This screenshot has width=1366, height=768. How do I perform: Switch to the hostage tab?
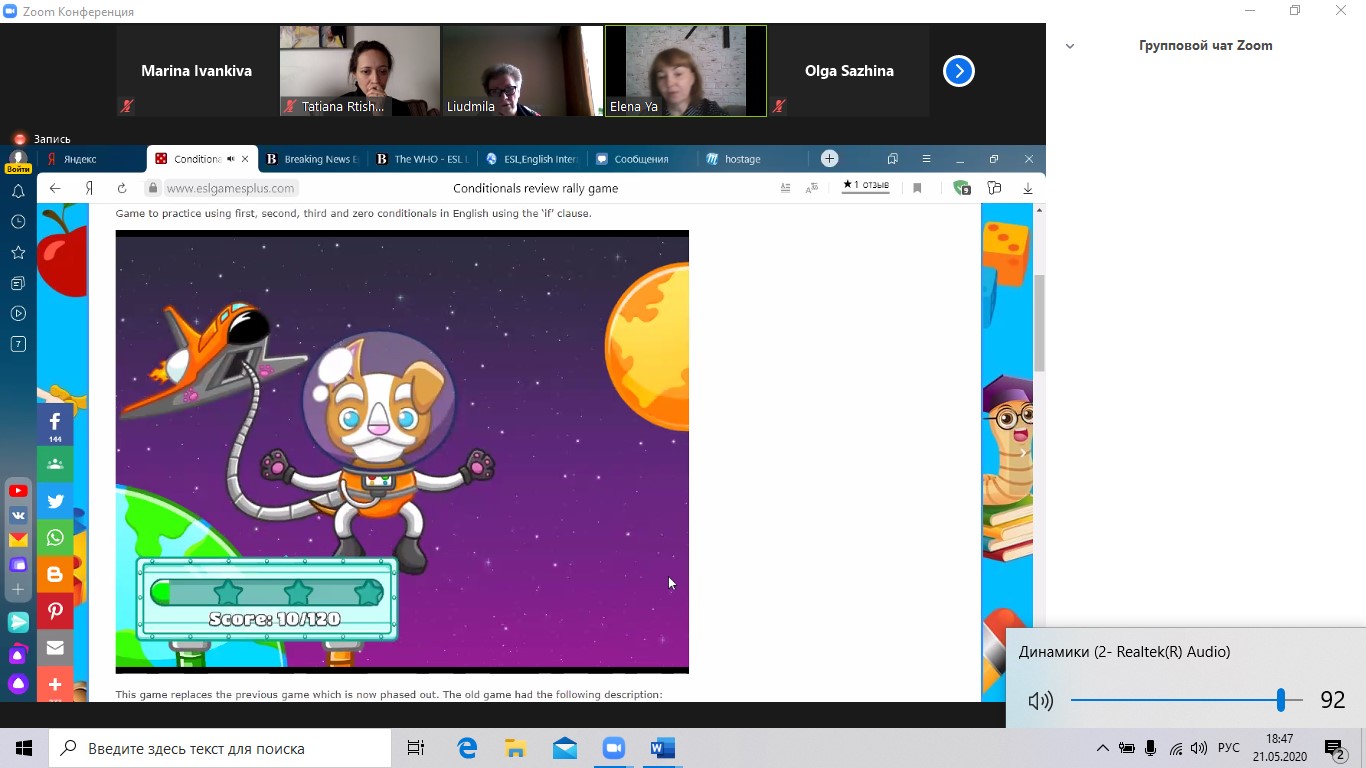pyautogui.click(x=752, y=159)
